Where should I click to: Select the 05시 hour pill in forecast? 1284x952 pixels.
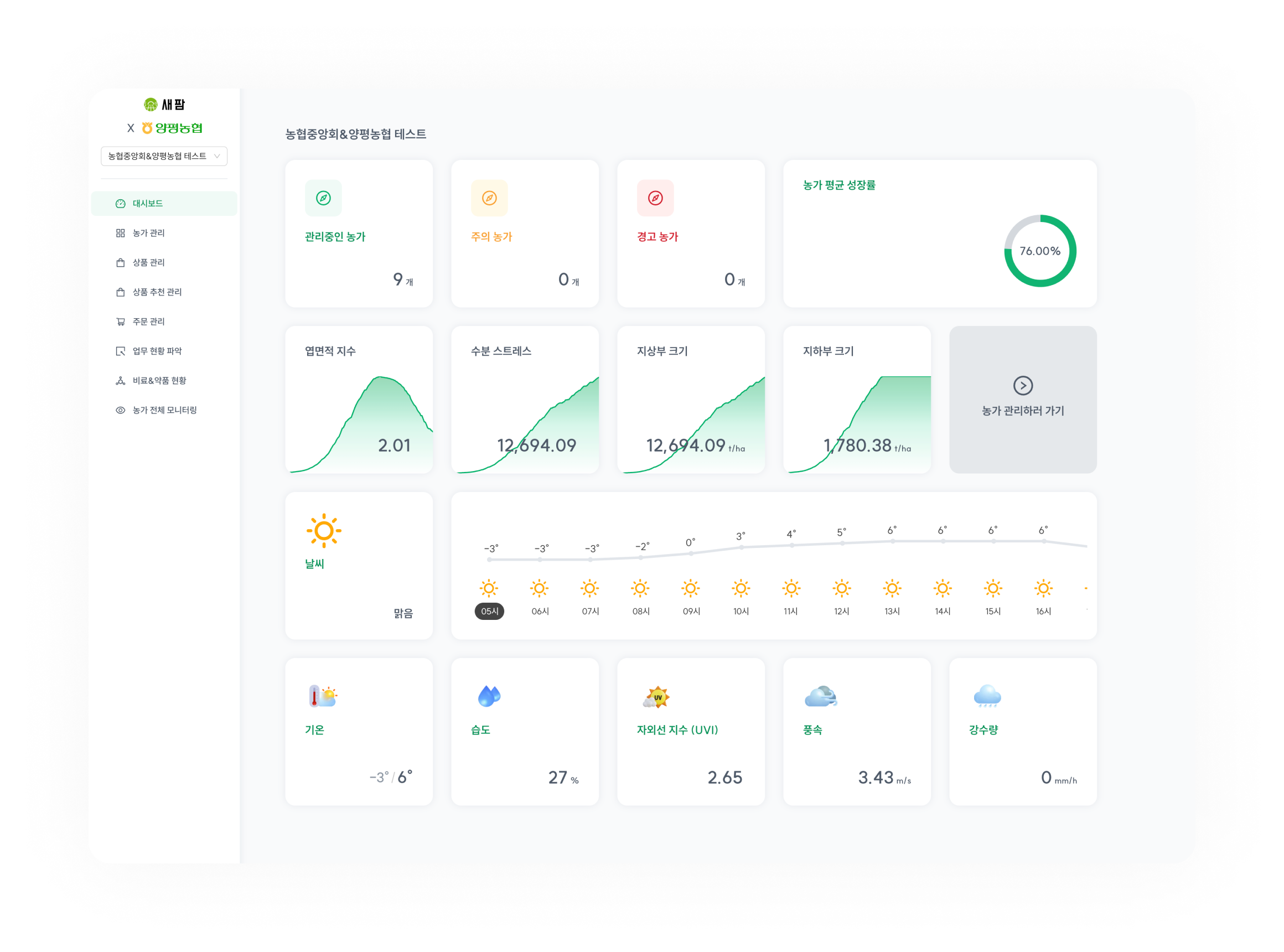coord(489,612)
